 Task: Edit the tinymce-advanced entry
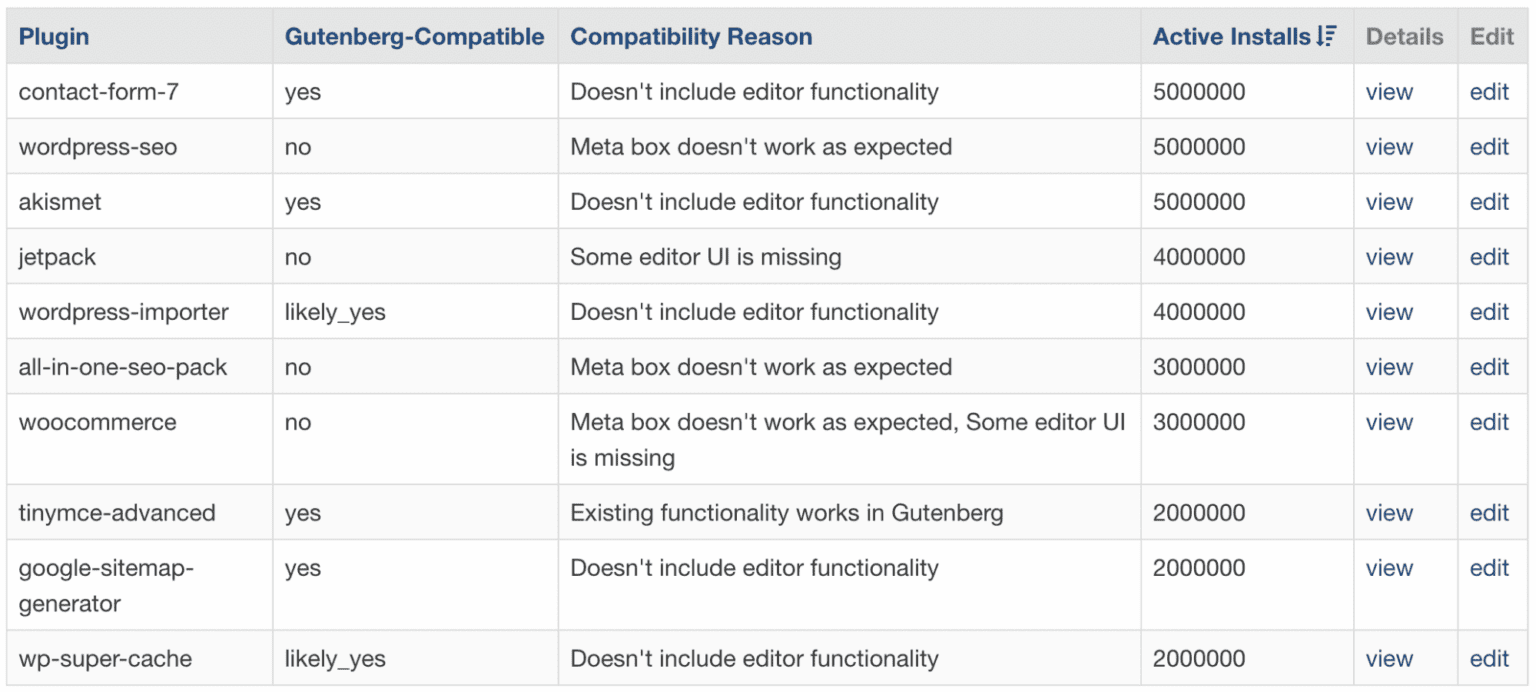click(1490, 512)
